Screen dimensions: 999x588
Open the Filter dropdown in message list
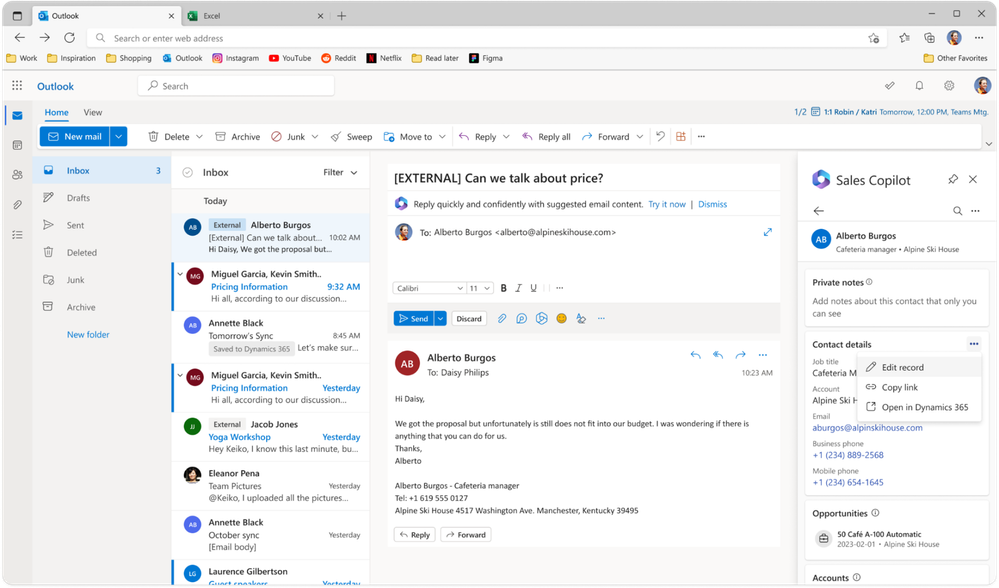[340, 172]
